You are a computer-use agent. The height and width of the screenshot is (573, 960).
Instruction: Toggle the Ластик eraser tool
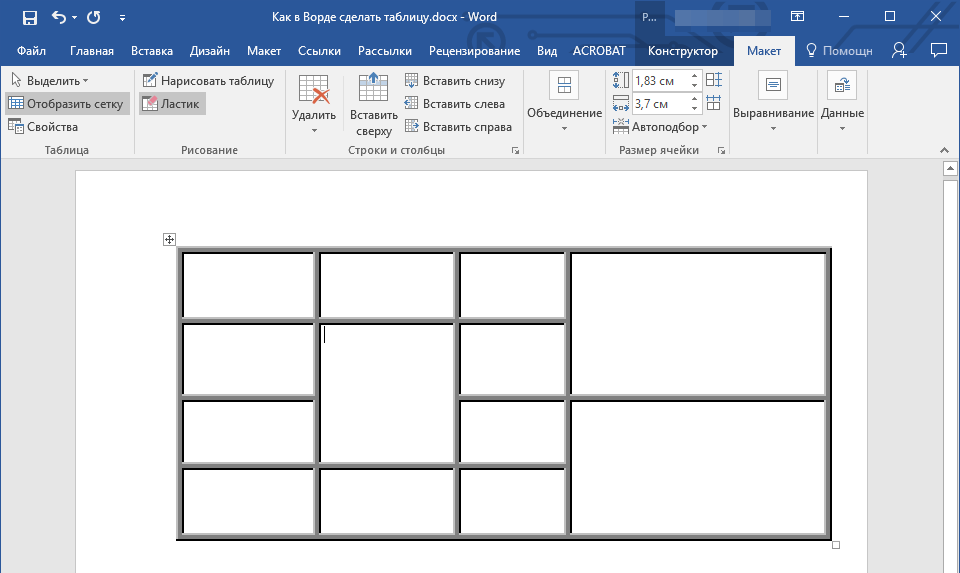point(171,103)
